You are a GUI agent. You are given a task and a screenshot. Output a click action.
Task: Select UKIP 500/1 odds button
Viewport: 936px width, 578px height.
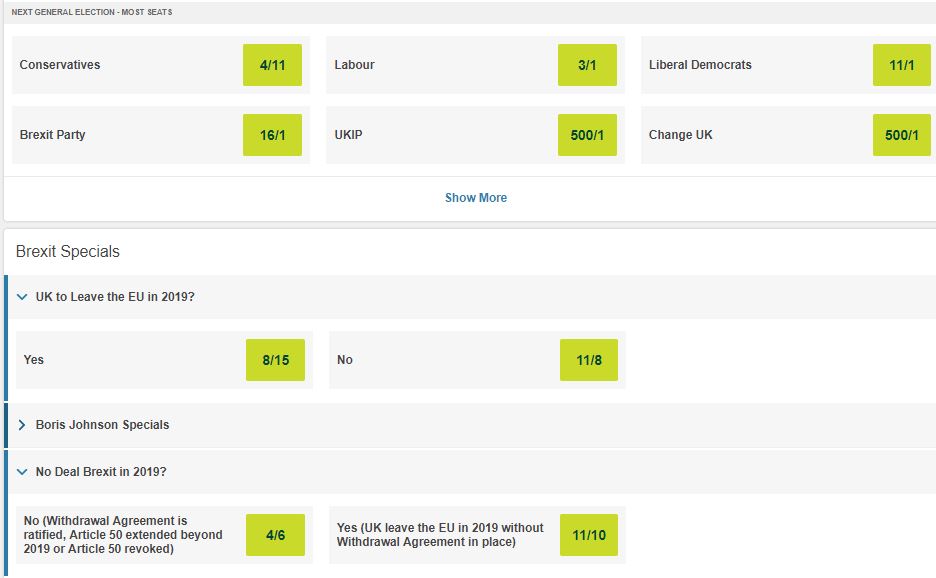[587, 135]
